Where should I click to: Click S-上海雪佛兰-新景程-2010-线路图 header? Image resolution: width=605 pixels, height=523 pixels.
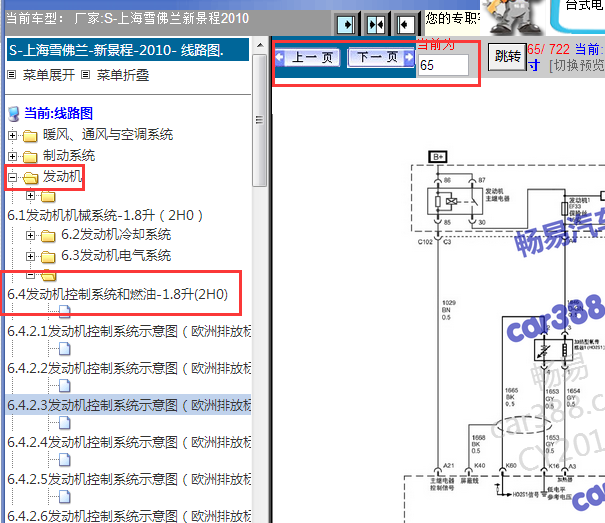coord(128,50)
